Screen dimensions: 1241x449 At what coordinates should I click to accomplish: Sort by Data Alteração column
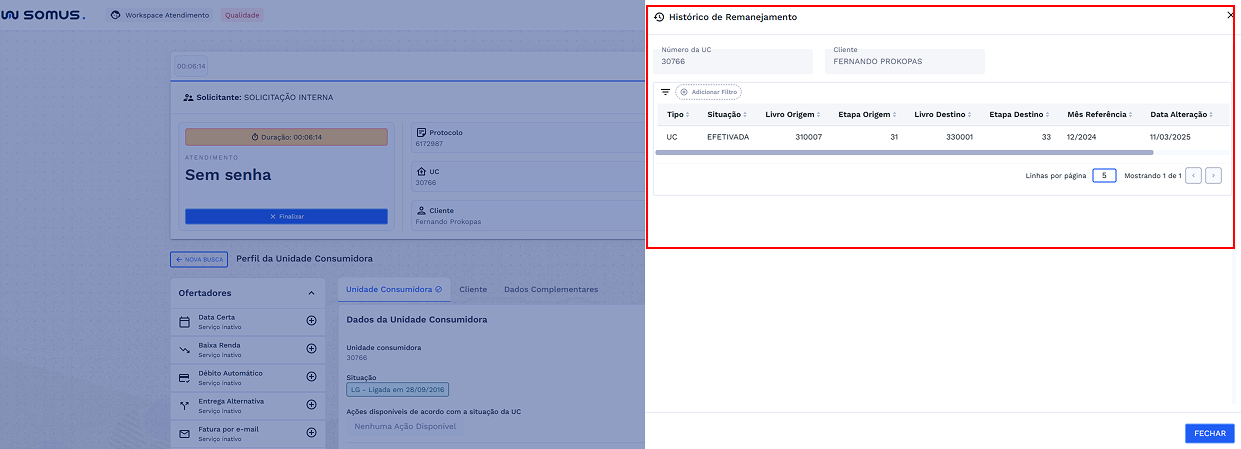click(x=1181, y=114)
